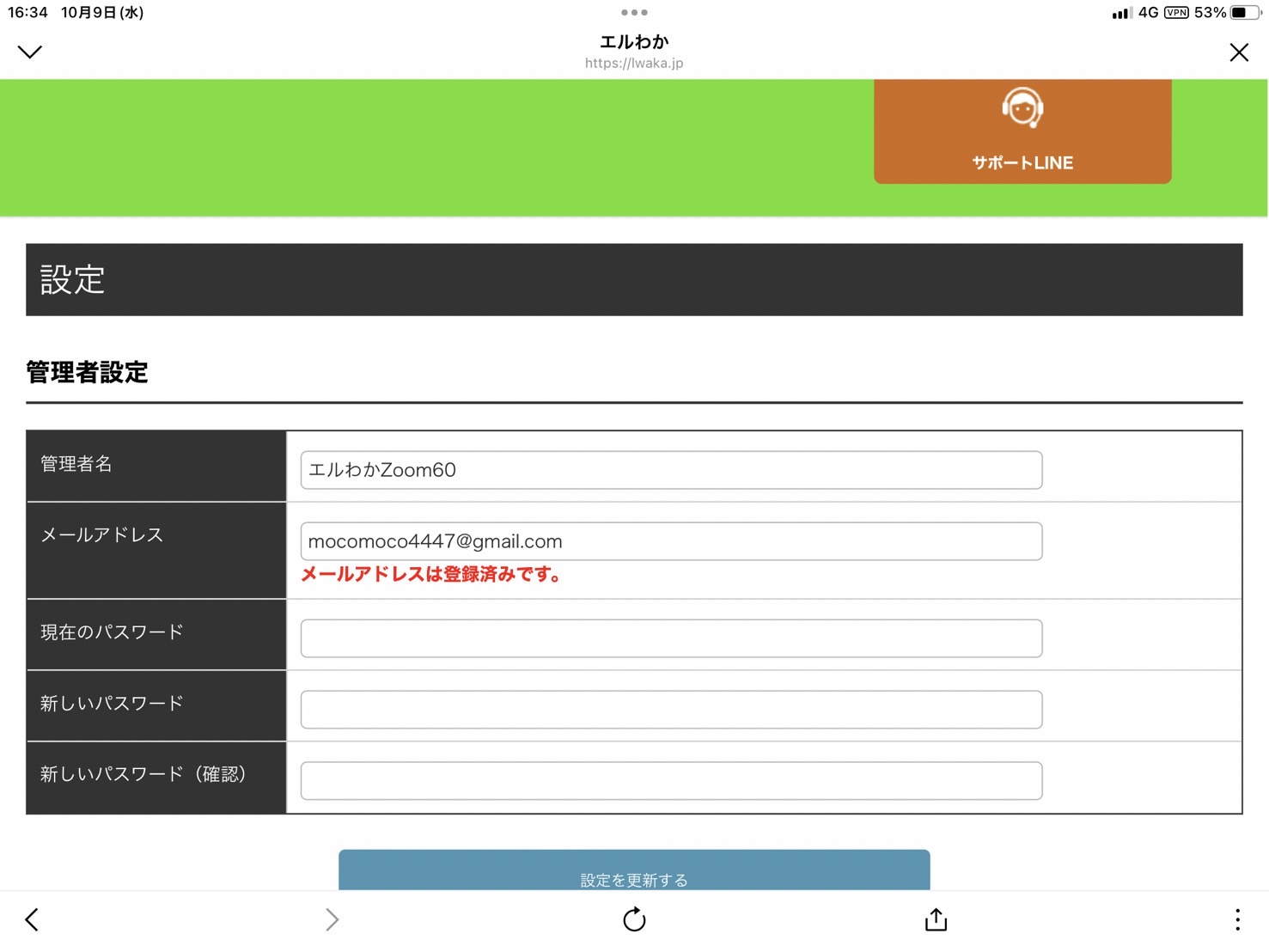This screenshot has height=952, width=1269.
Task: Click the メールアドレス input field
Action: click(x=671, y=541)
